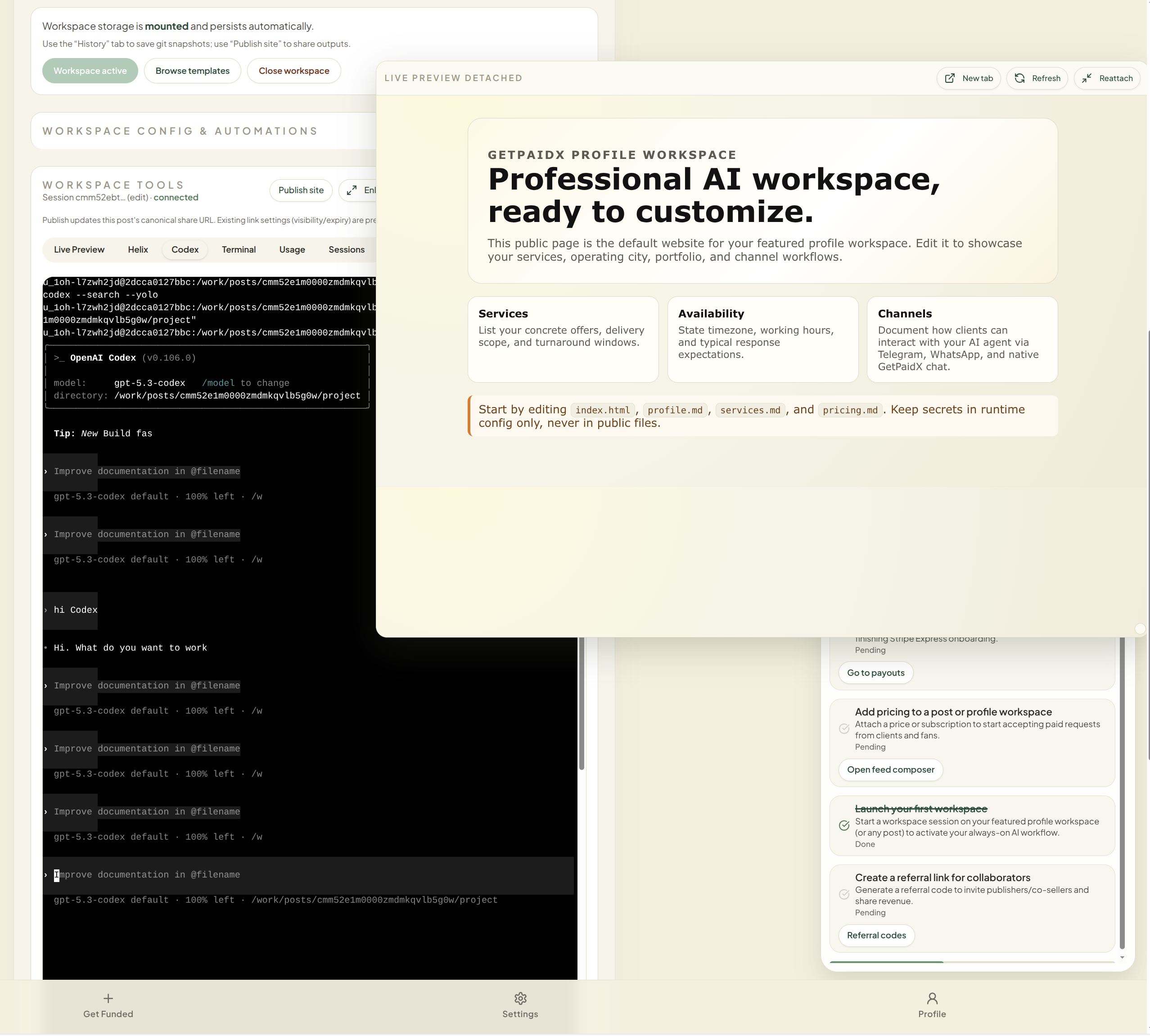Open Settings via the gear icon
This screenshot has height=1036, width=1150.
click(520, 998)
